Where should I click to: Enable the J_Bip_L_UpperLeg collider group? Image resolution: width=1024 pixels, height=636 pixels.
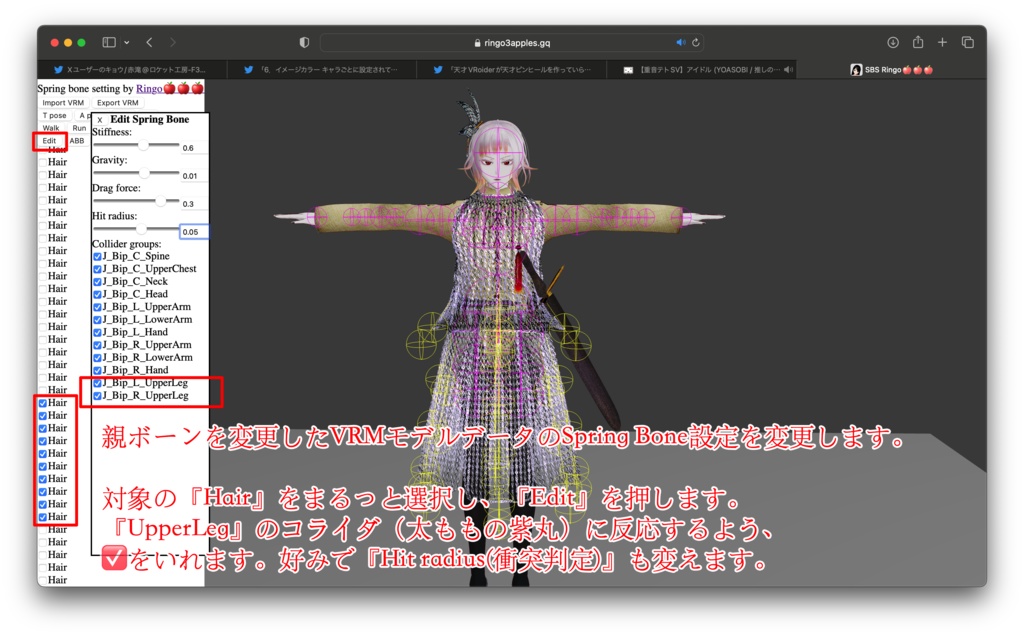pyautogui.click(x=97, y=382)
